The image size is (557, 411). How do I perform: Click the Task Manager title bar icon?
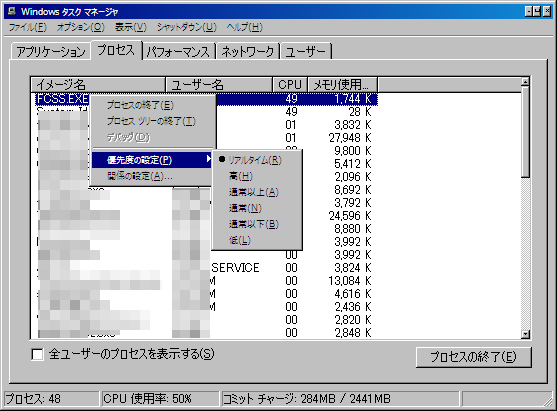pos(12,11)
